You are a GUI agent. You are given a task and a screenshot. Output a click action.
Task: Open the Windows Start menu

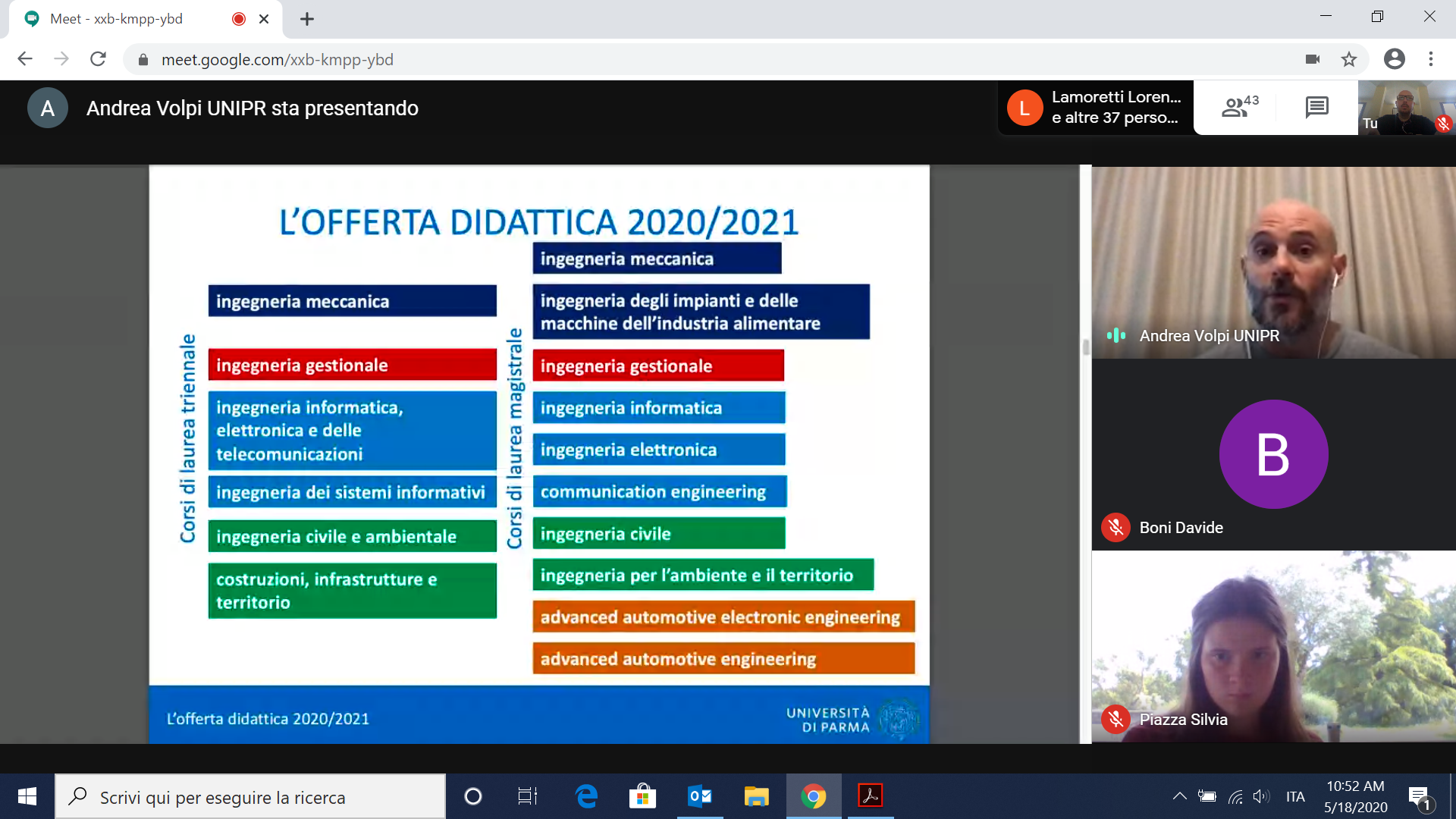(x=27, y=796)
